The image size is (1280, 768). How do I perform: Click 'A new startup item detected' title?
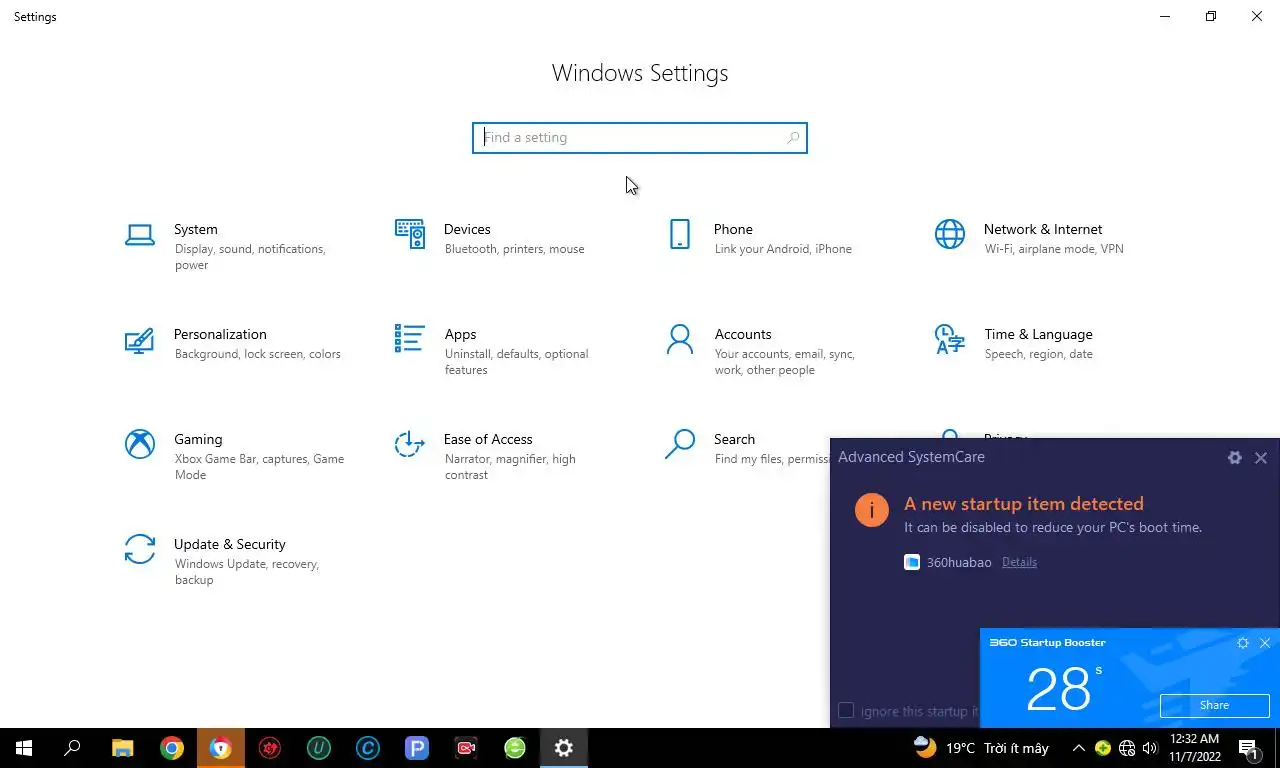1024,504
